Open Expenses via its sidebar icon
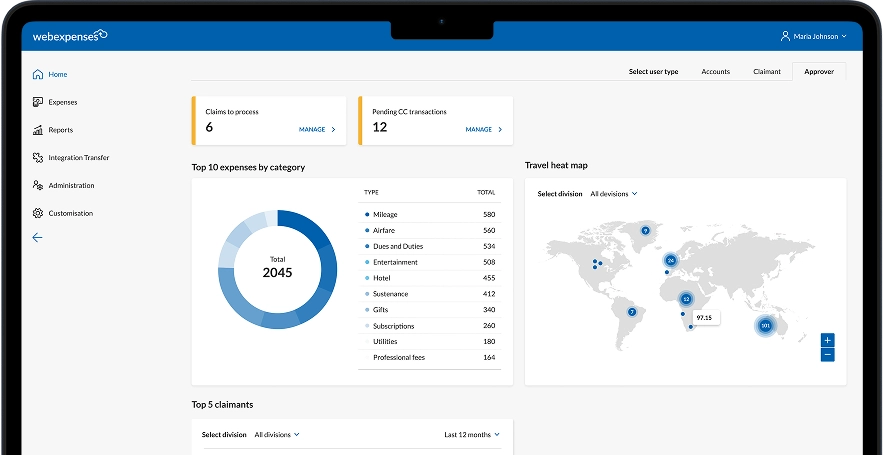Image resolution: width=885 pixels, height=455 pixels. pos(38,102)
